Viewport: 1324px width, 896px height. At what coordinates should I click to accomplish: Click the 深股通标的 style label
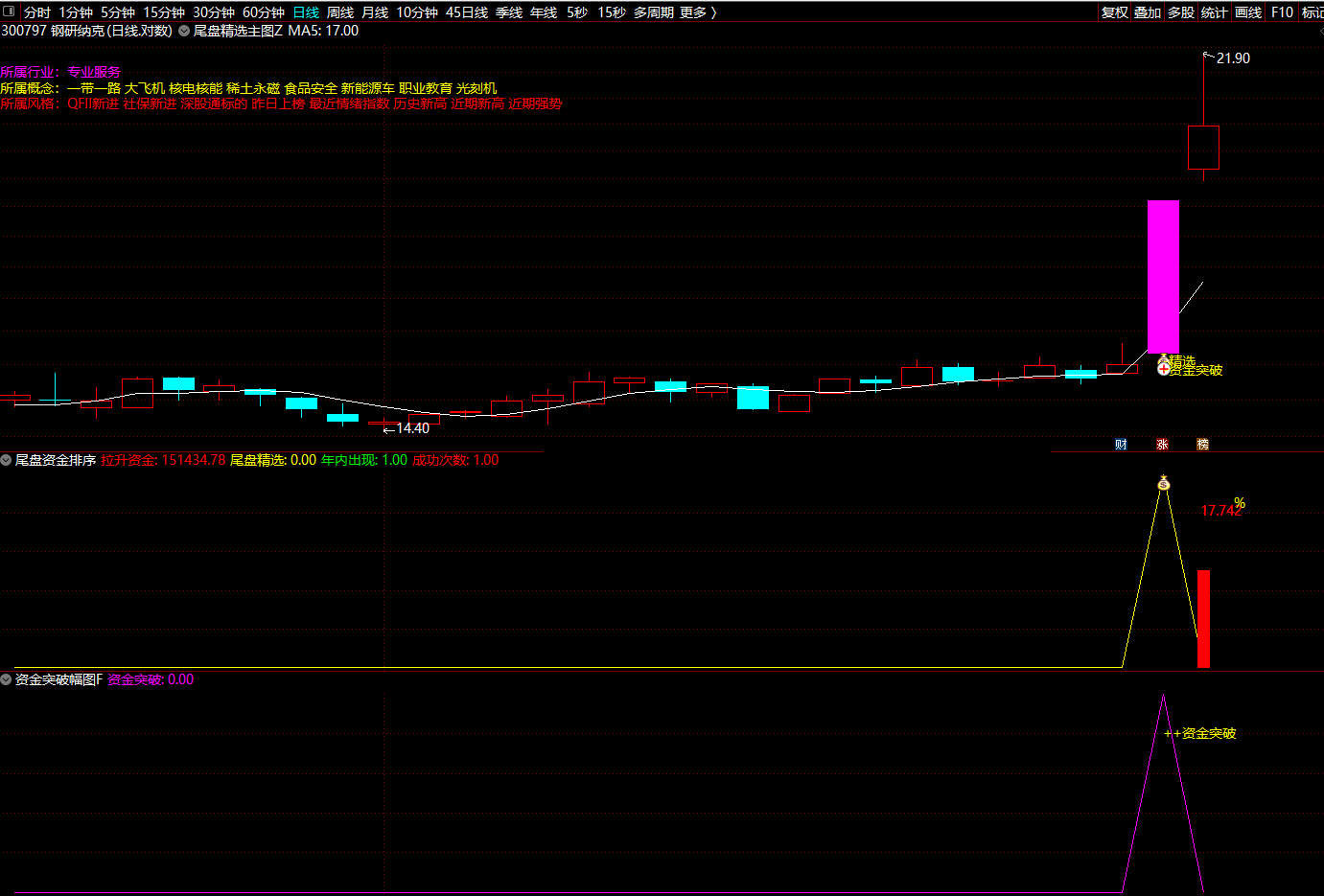[x=214, y=103]
